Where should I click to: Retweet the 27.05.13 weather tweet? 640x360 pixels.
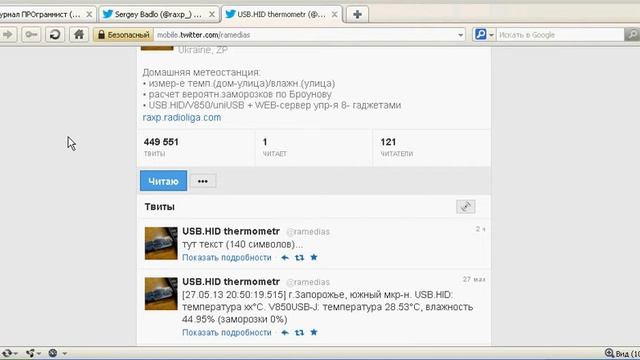click(x=300, y=333)
